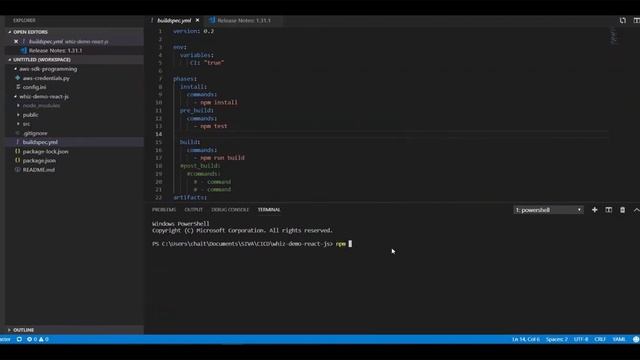Create a new terminal with plus icon

[x=595, y=210]
